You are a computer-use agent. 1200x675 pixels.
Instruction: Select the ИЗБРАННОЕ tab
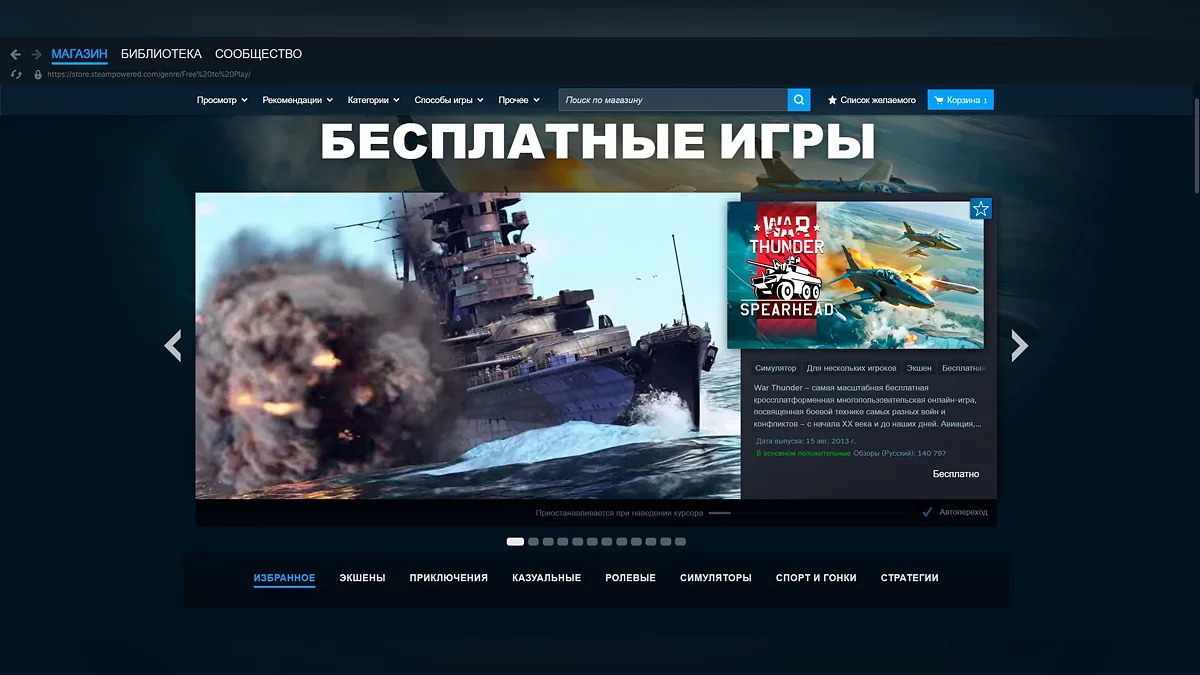tap(284, 578)
